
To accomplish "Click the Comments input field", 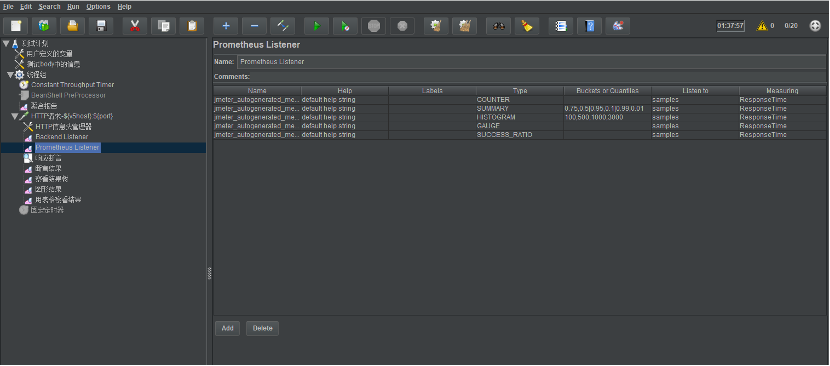I will tap(539, 77).
